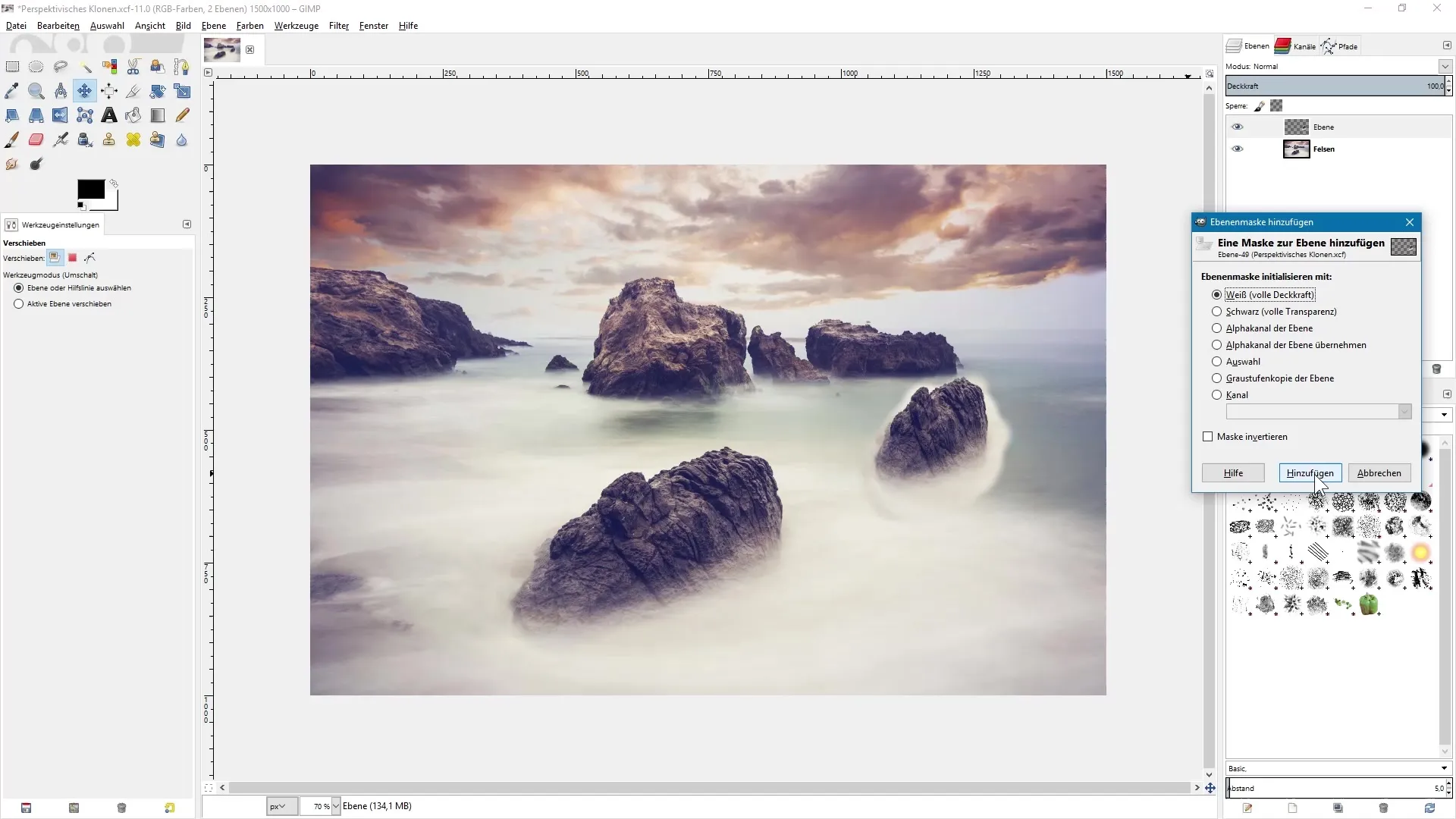Open the Farben menu

(x=250, y=26)
